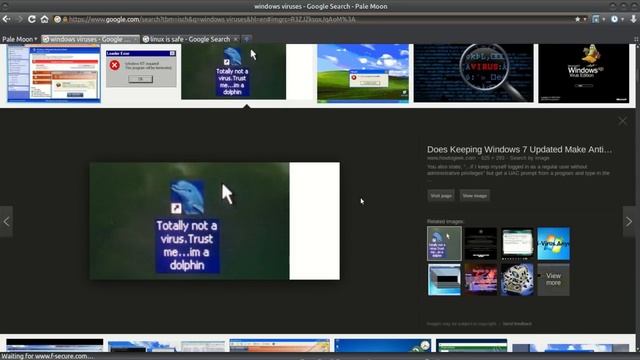Screen dimensions: 640x360
Task: Open the large dolphin preview image
Action: 215,221
